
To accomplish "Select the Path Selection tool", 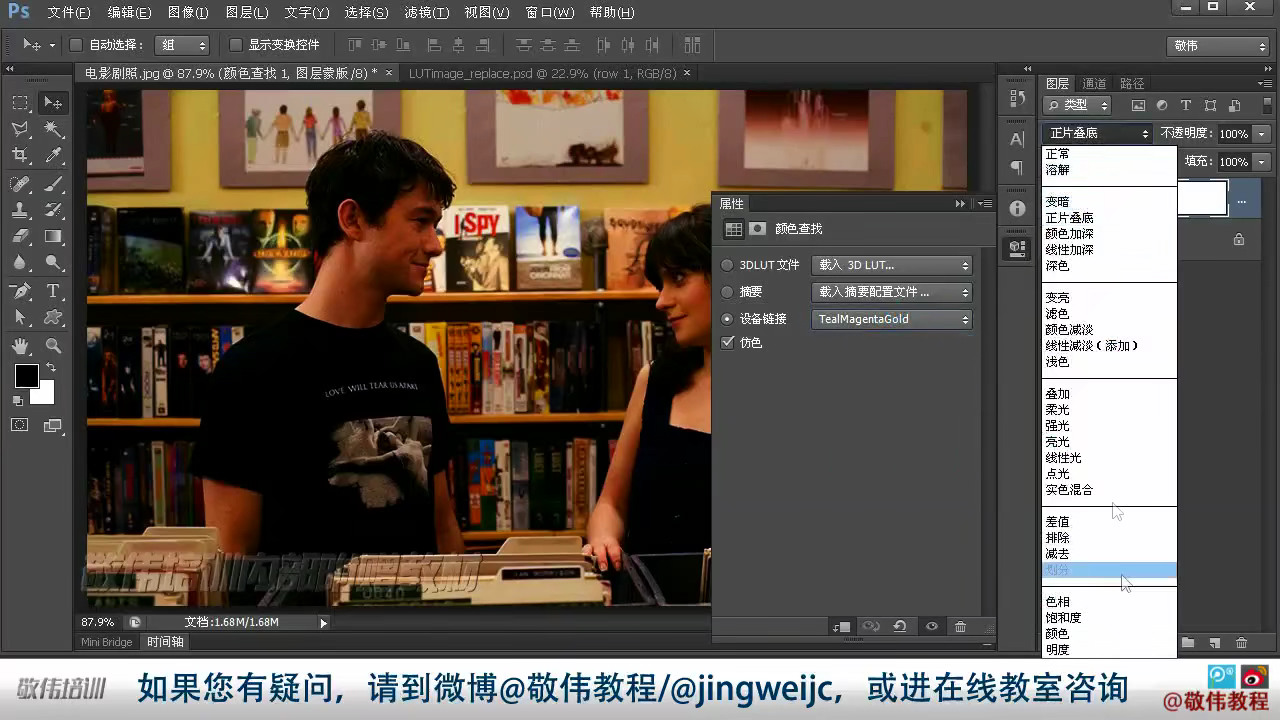I will pos(20,317).
